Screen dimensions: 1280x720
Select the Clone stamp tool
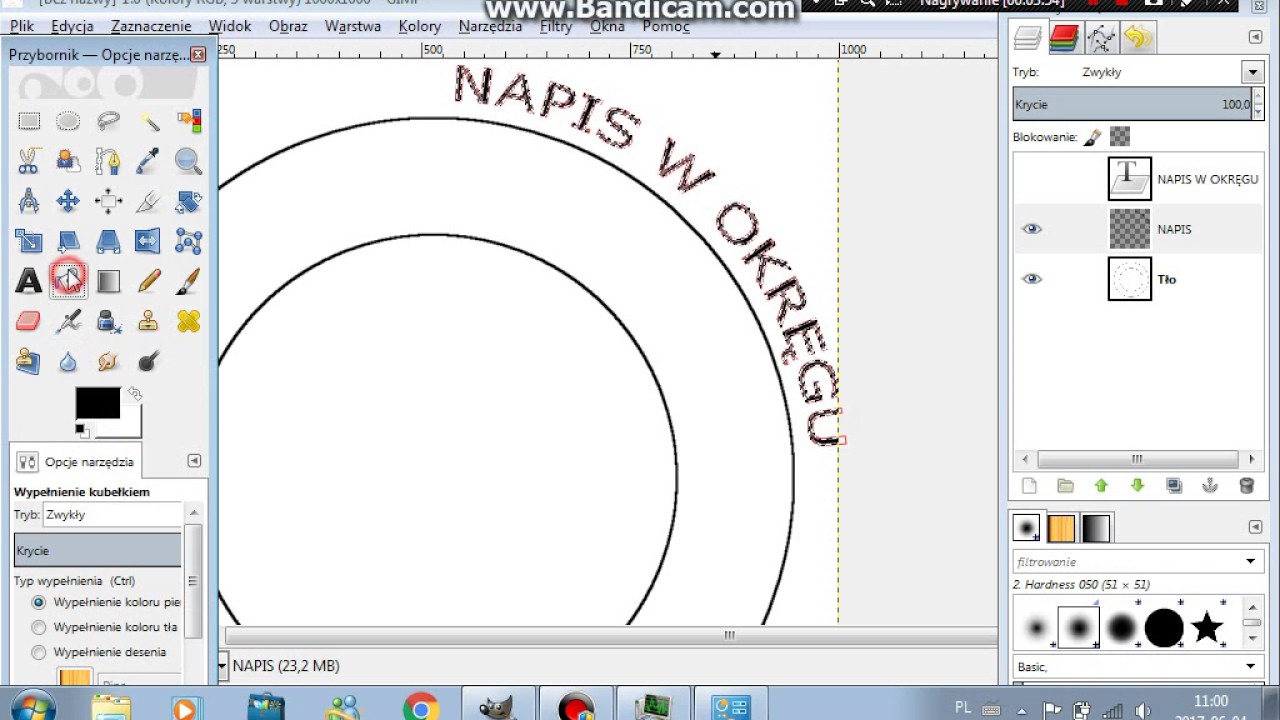[149, 321]
